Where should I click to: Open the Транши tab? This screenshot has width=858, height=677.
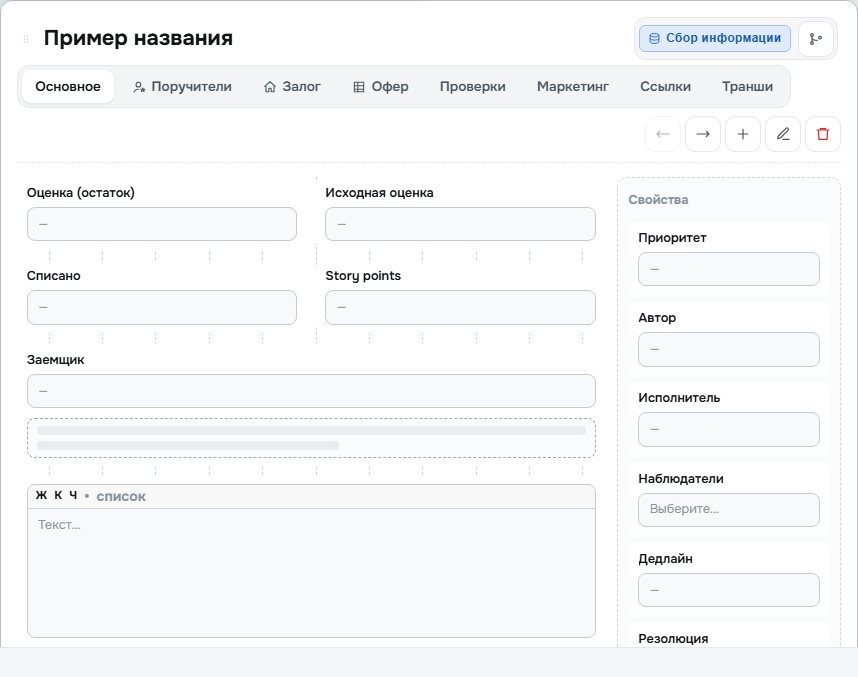747,86
